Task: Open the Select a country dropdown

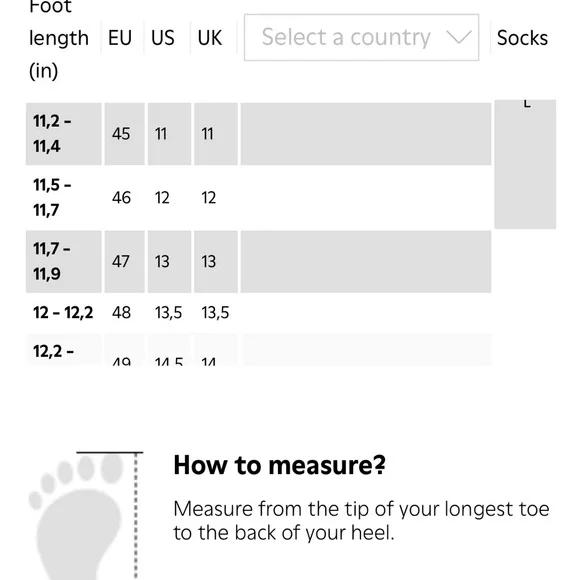Action: coord(361,37)
